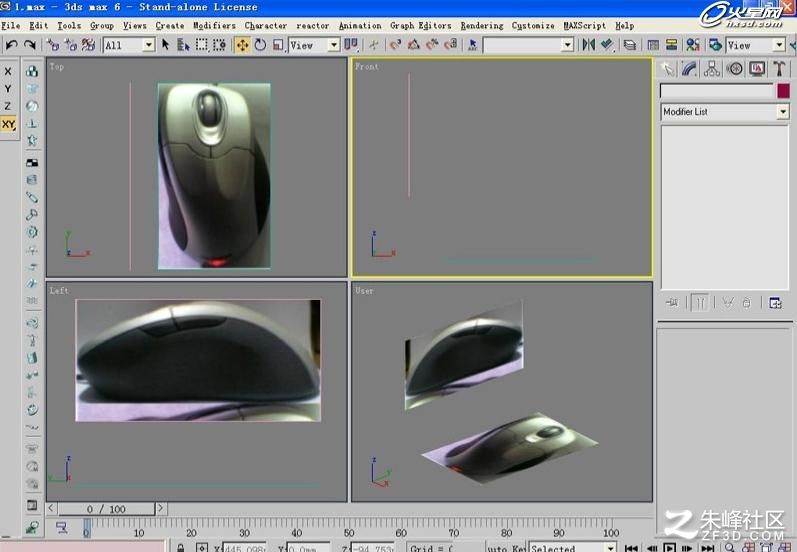Viewport: 797px width, 552px height.
Task: Switch to the Display command panel tab
Action: tap(757, 69)
